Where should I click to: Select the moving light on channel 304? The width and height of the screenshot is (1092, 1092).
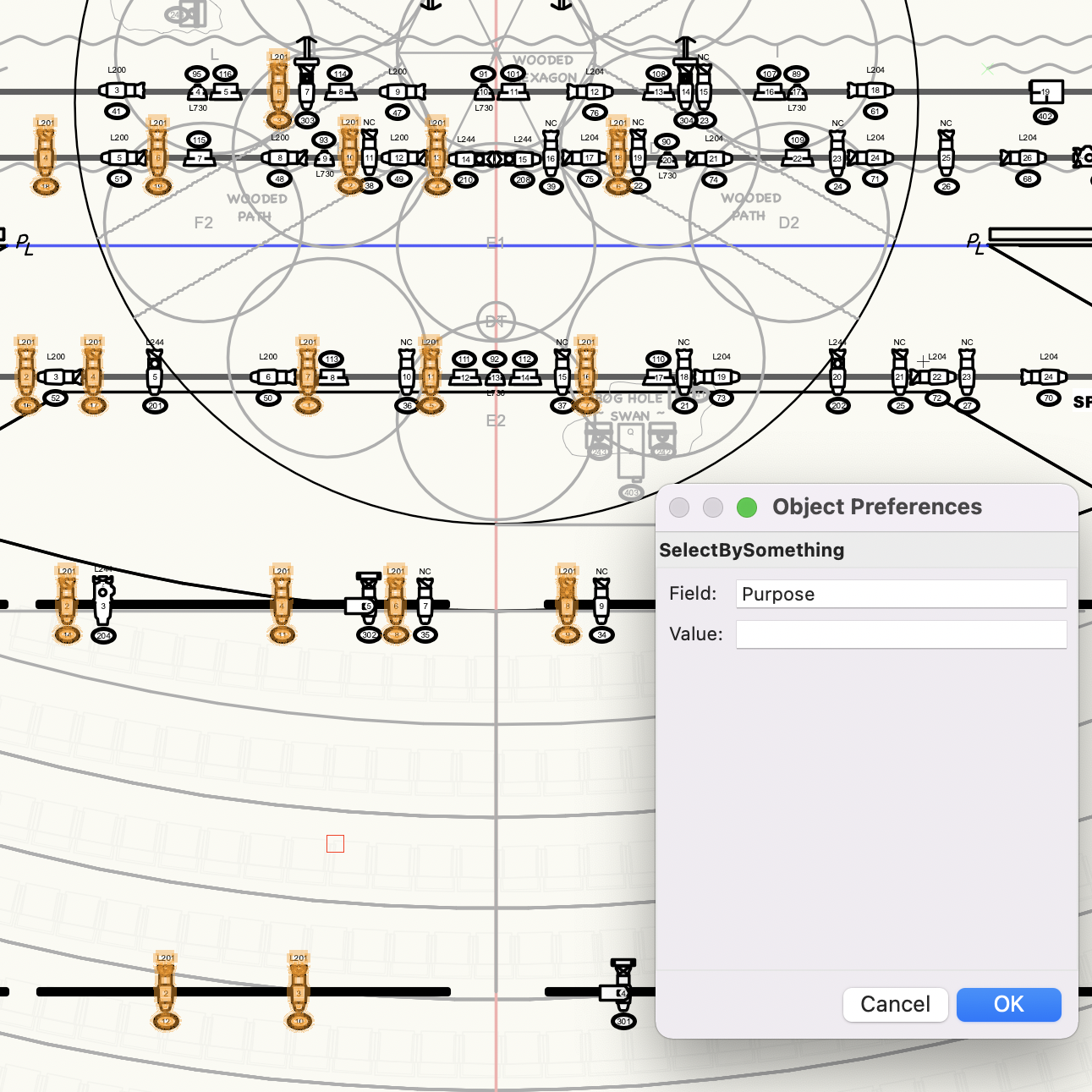point(686,80)
